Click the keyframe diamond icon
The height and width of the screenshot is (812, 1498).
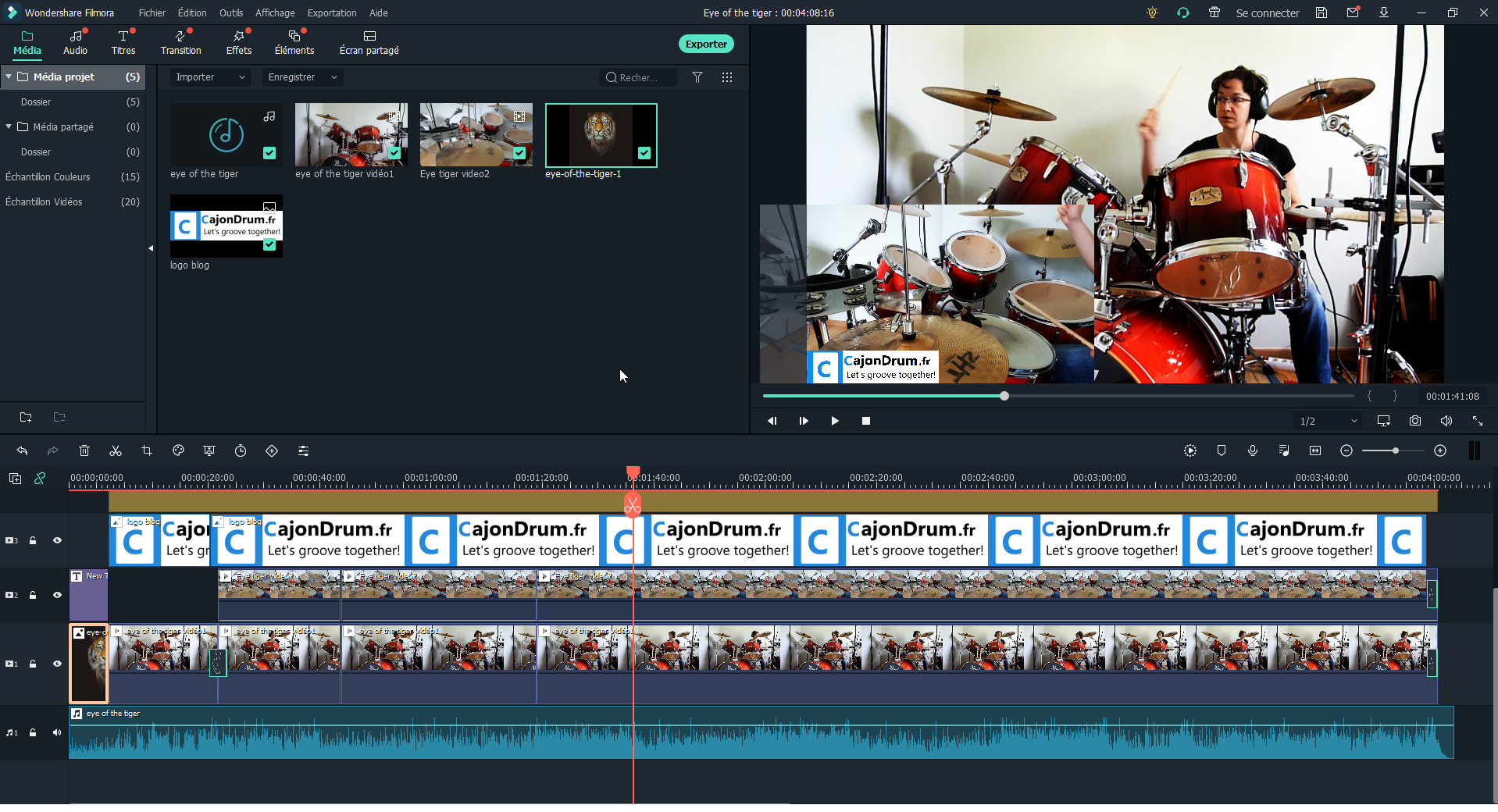(x=272, y=451)
